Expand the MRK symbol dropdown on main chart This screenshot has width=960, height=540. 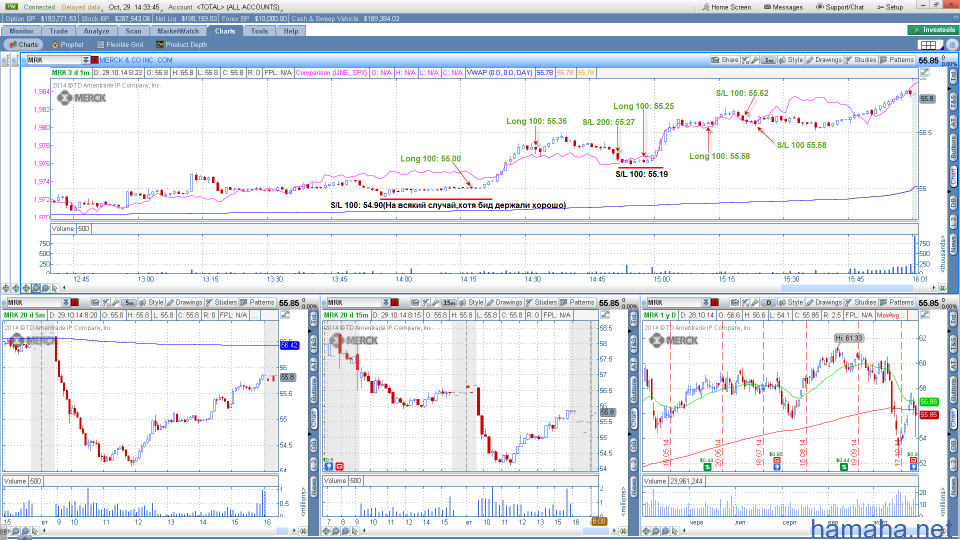point(86,60)
